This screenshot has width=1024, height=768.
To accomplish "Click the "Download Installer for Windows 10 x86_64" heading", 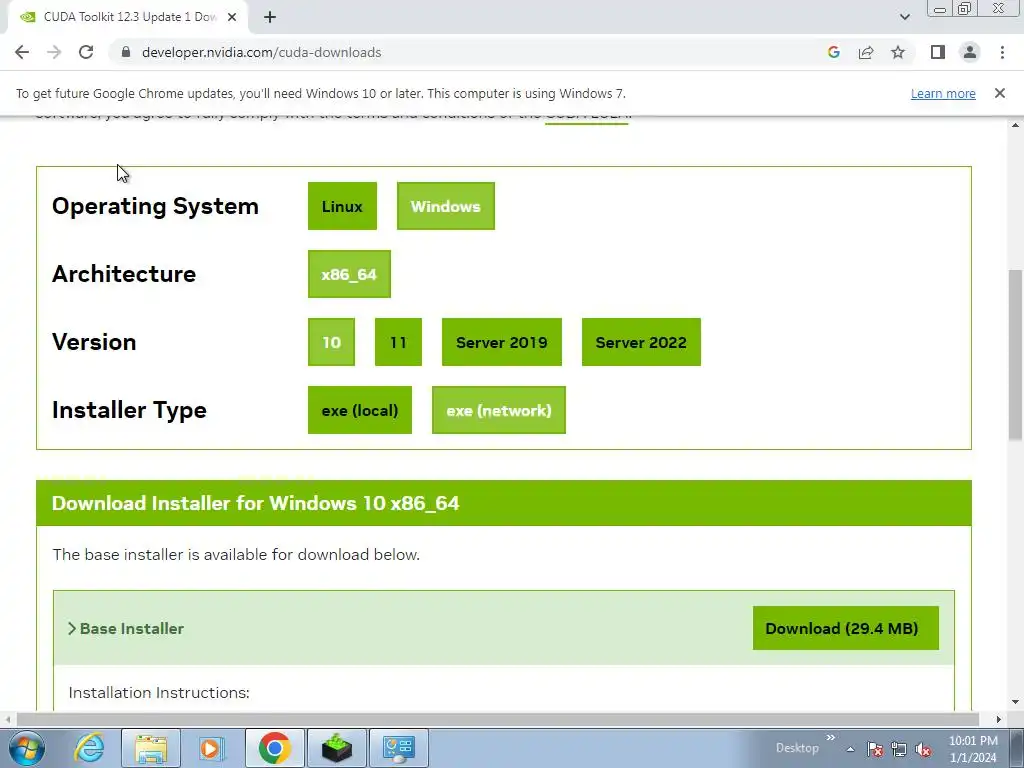I will (255, 503).
